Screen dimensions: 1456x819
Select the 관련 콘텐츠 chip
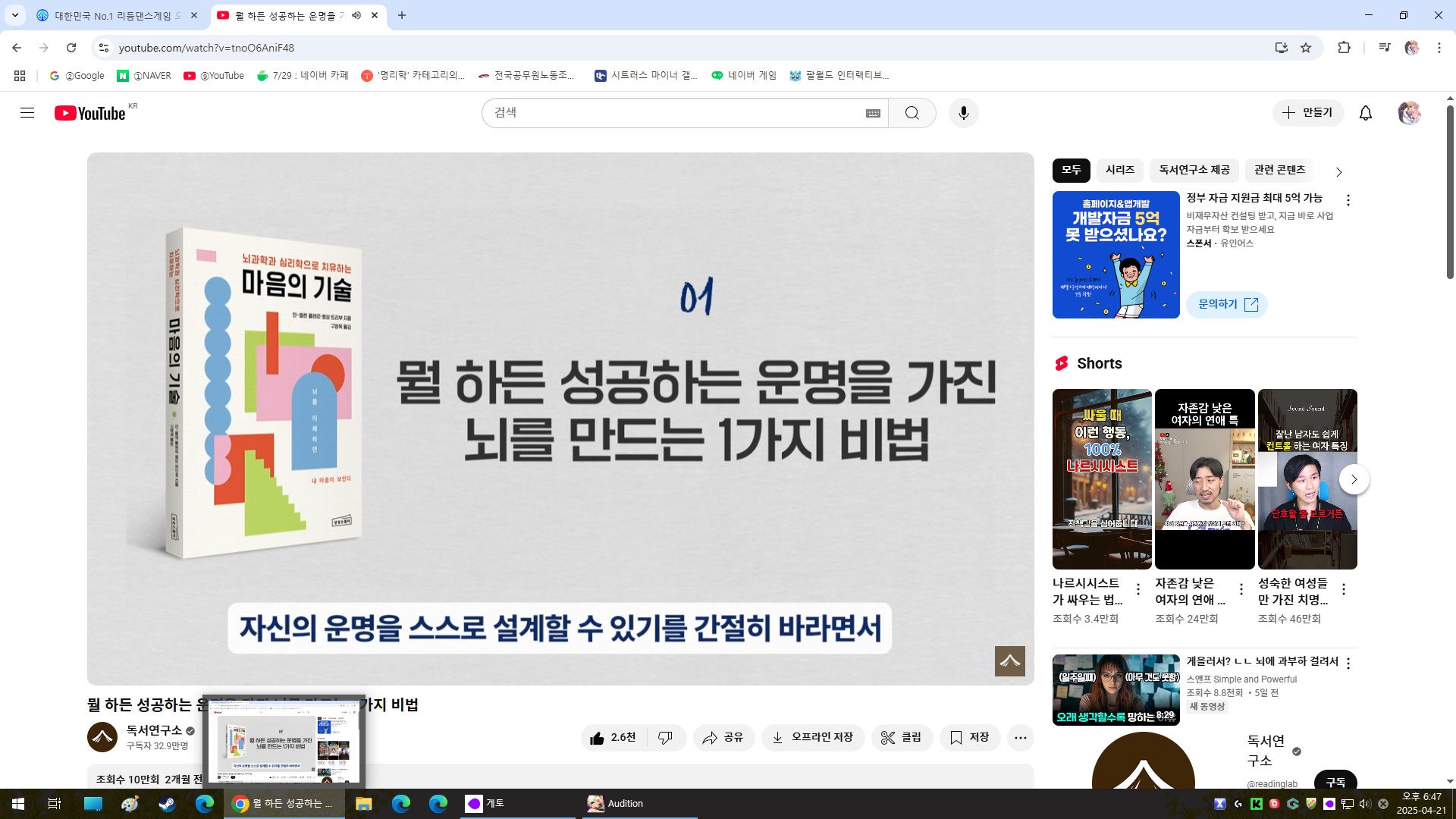1279,170
